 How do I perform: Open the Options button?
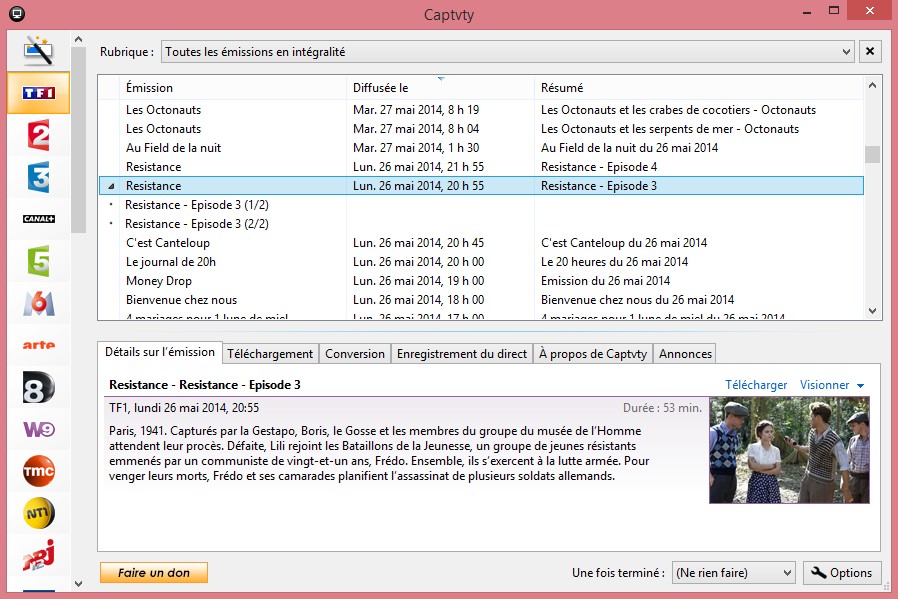pos(841,573)
